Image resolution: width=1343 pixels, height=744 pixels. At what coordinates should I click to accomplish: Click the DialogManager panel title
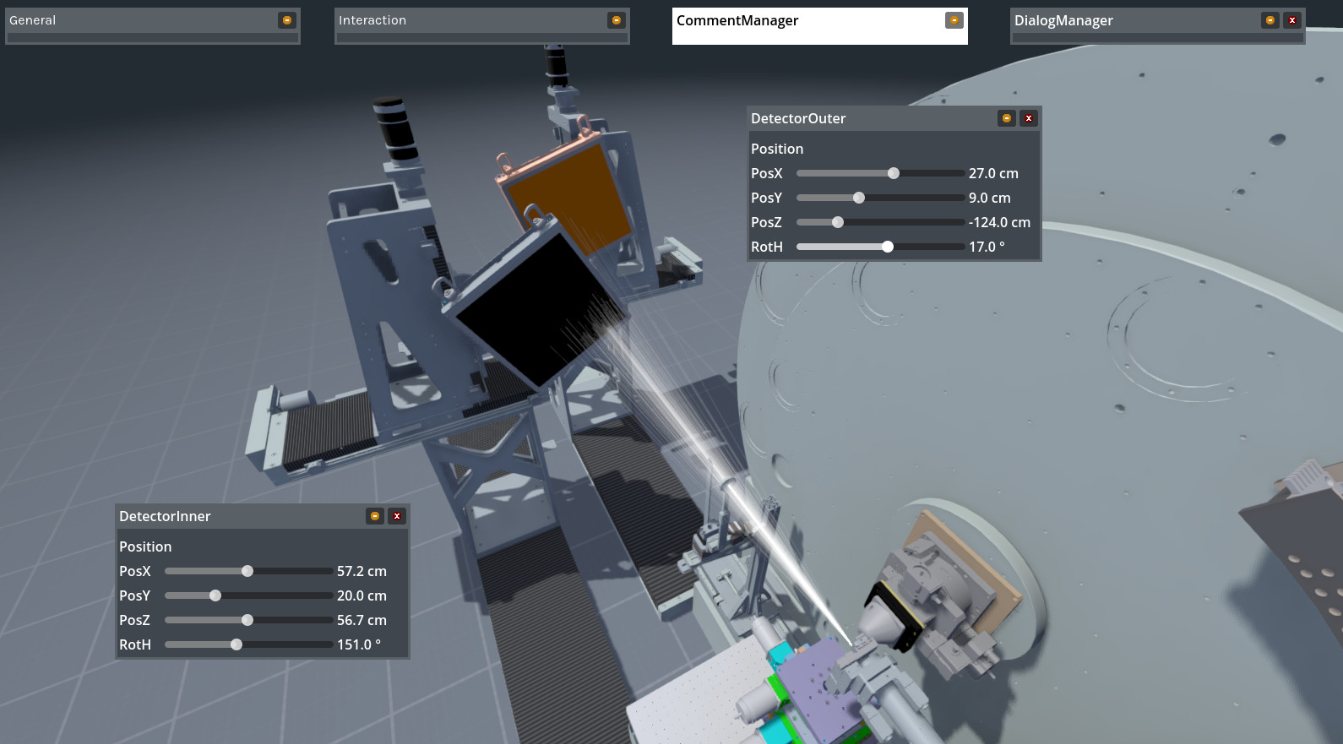(1063, 20)
